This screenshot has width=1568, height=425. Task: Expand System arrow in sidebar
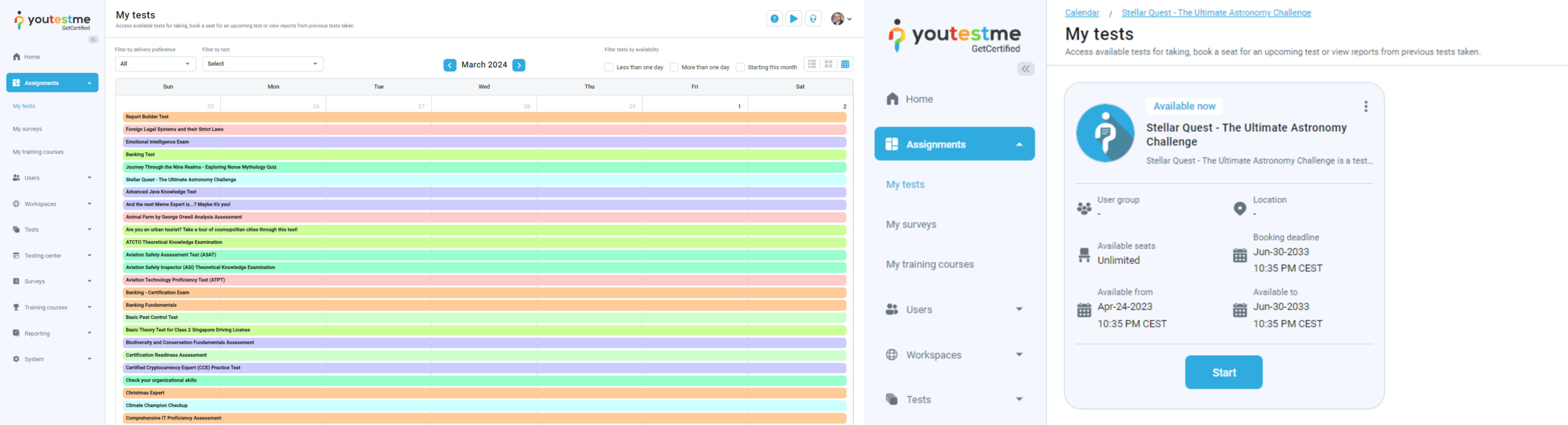tap(89, 359)
